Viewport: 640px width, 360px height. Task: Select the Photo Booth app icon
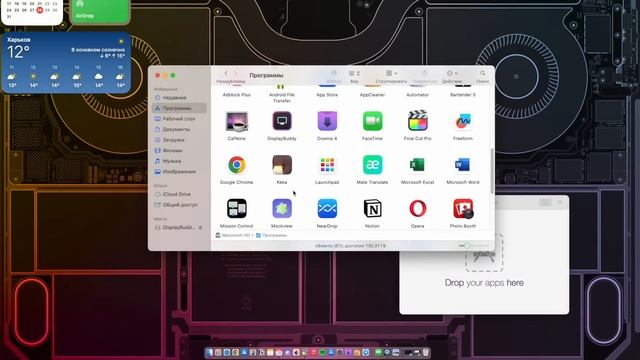[x=463, y=209]
